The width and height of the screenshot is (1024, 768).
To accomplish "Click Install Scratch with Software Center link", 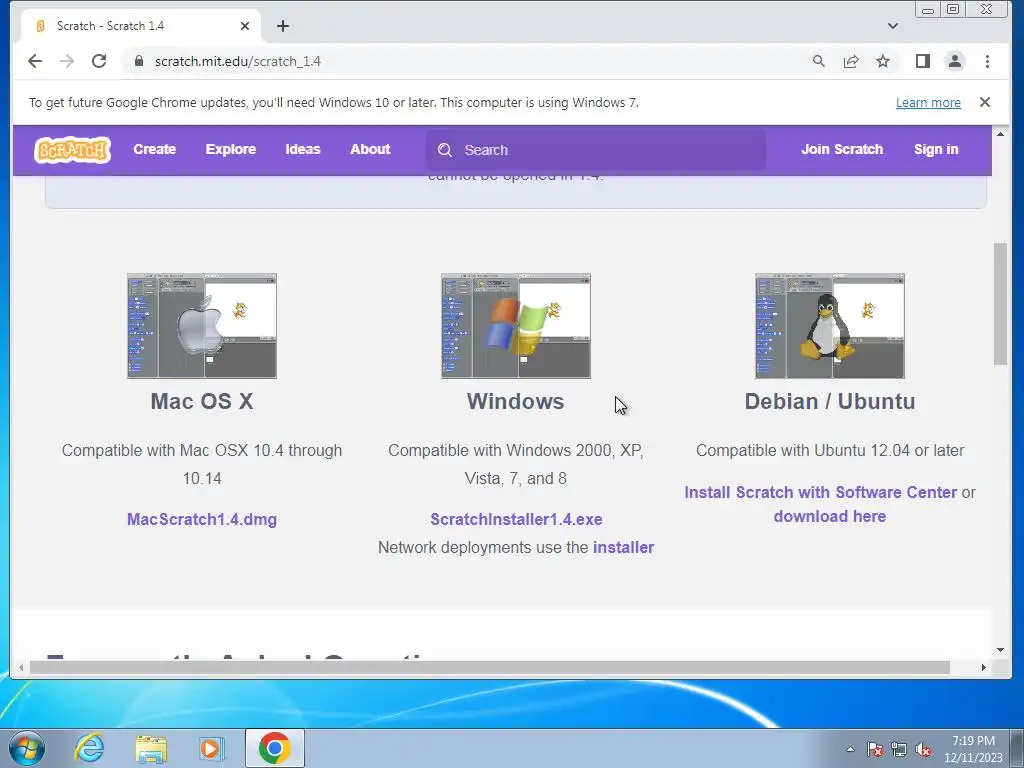I will [820, 492].
